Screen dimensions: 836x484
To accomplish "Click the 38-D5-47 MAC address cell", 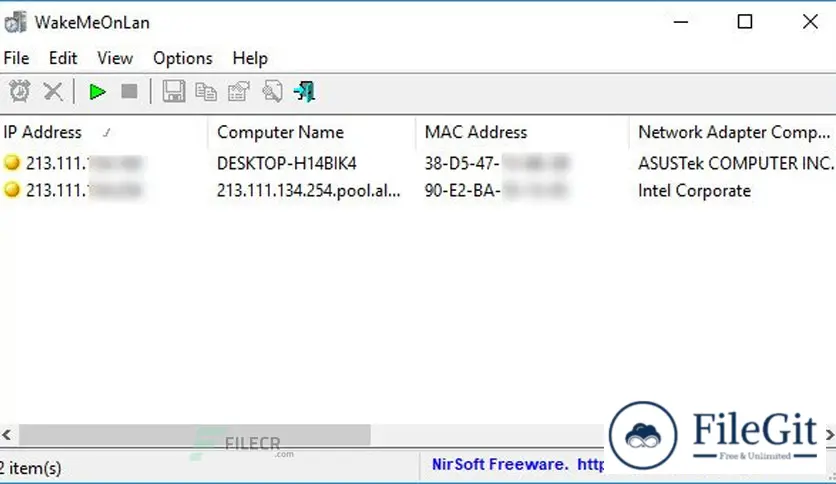I will click(x=496, y=163).
